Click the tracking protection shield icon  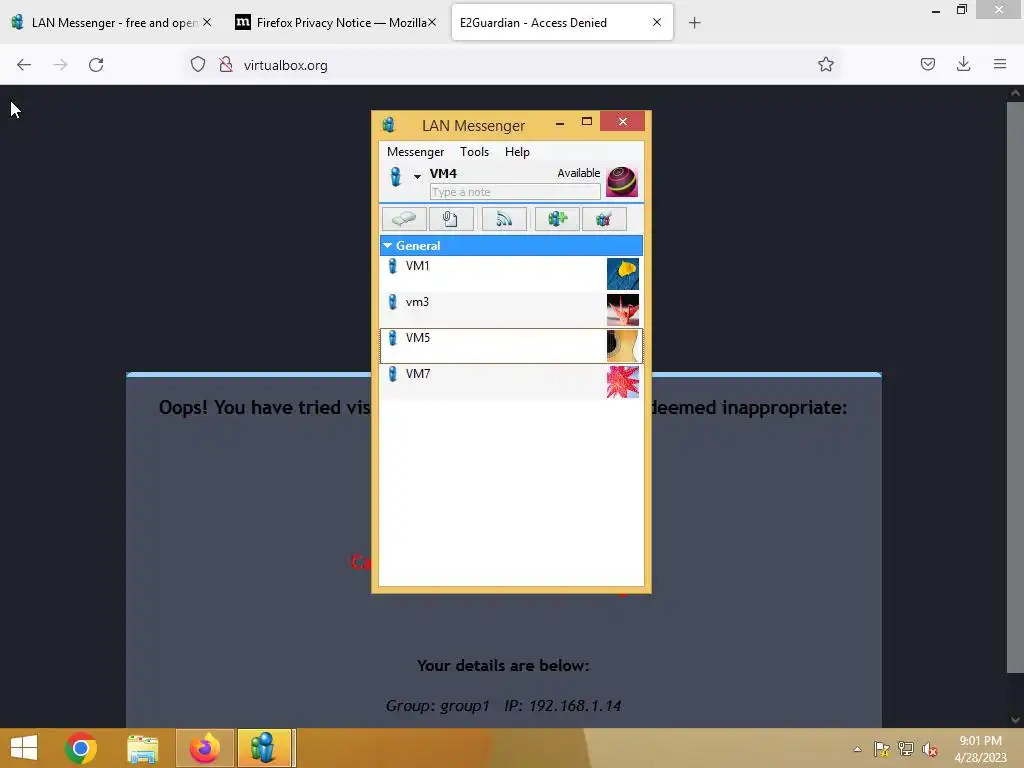coord(198,65)
